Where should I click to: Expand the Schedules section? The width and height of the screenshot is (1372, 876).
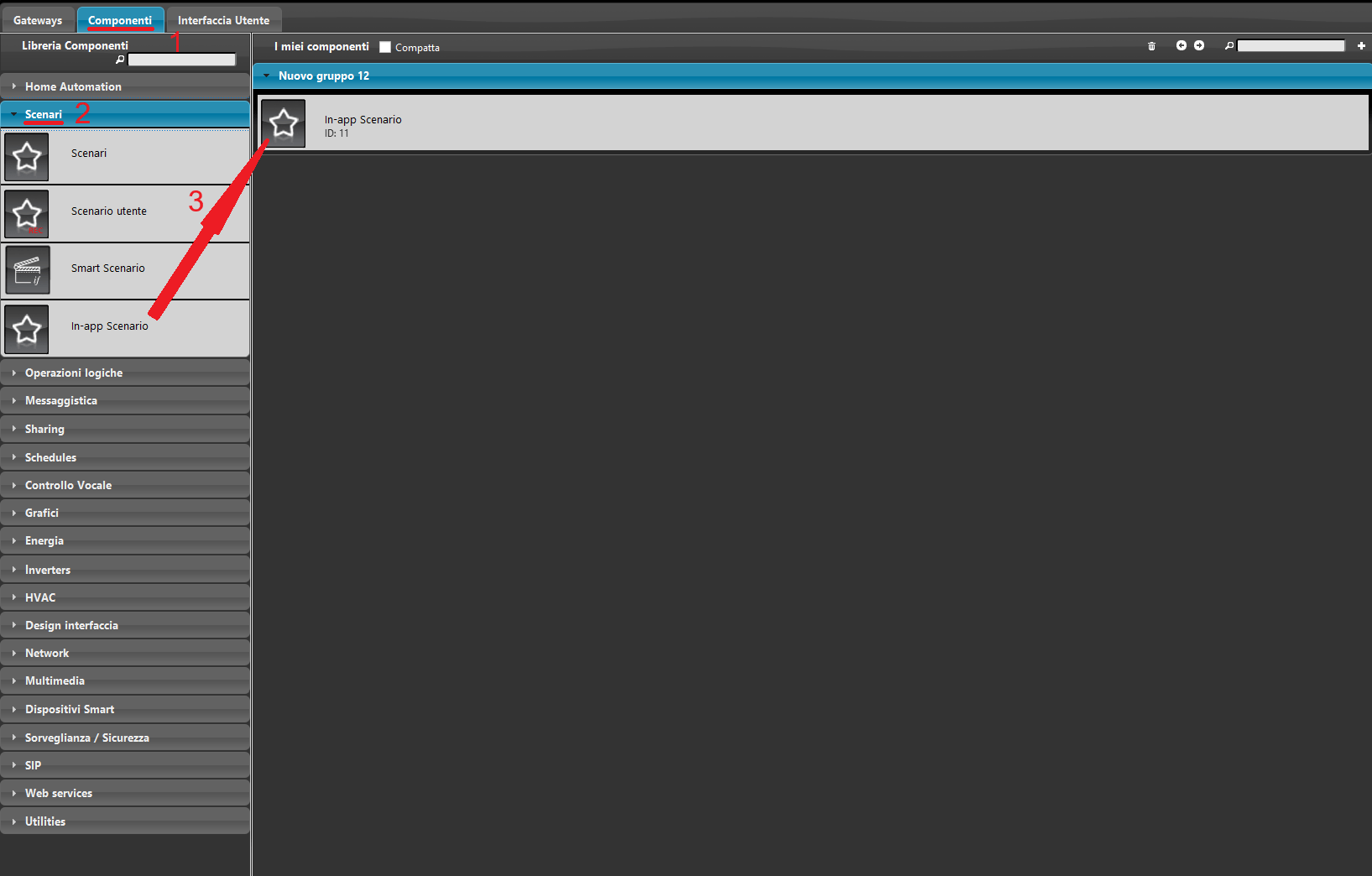click(125, 457)
